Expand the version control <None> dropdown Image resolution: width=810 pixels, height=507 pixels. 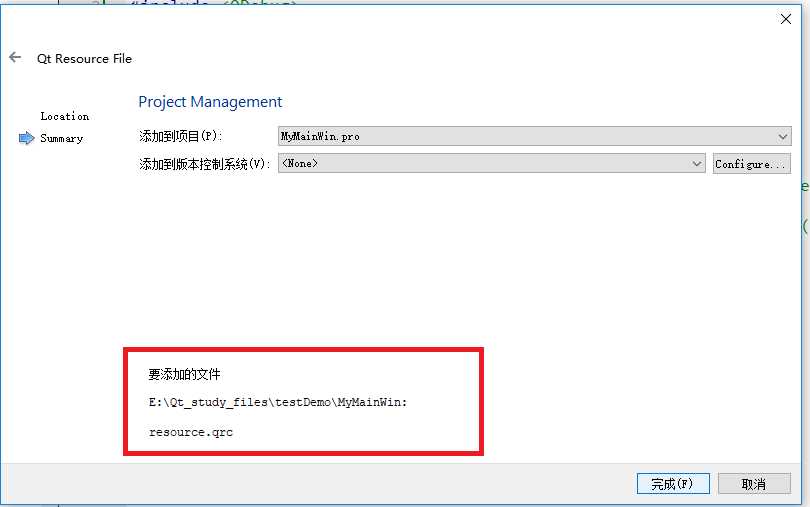point(491,164)
